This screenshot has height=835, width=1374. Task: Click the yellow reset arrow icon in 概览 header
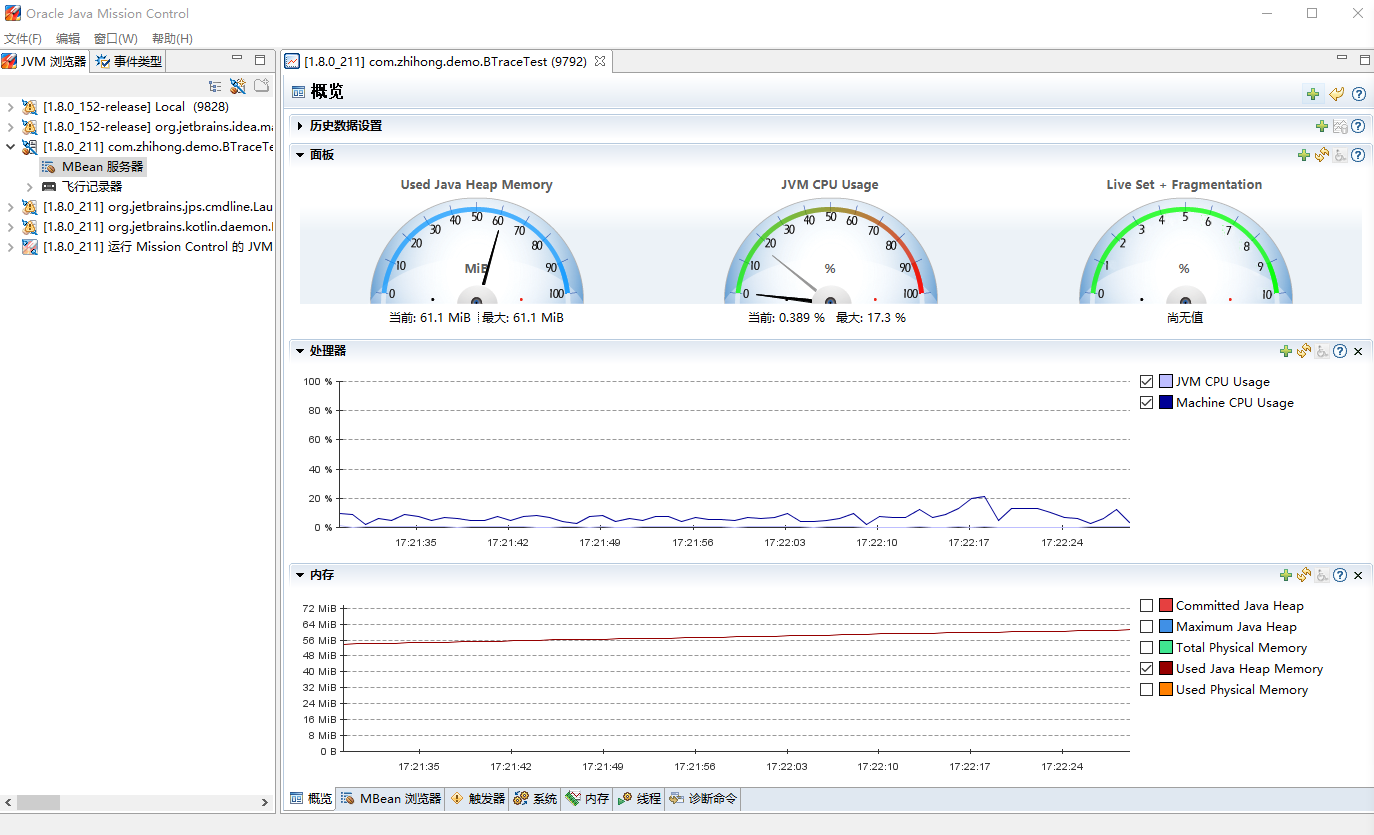point(1337,94)
